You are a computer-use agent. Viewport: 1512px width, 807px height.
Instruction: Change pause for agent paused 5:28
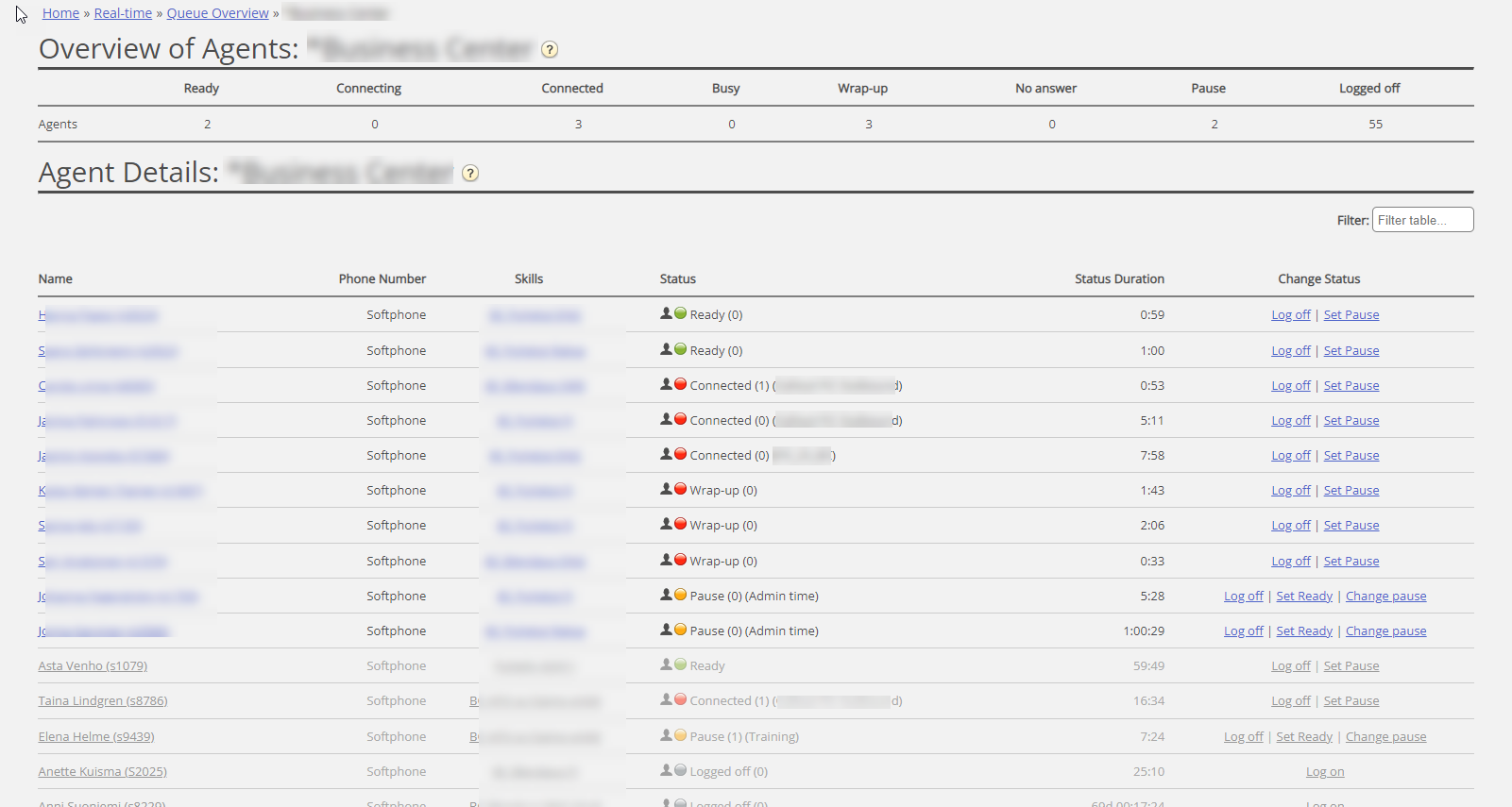click(x=1385, y=597)
